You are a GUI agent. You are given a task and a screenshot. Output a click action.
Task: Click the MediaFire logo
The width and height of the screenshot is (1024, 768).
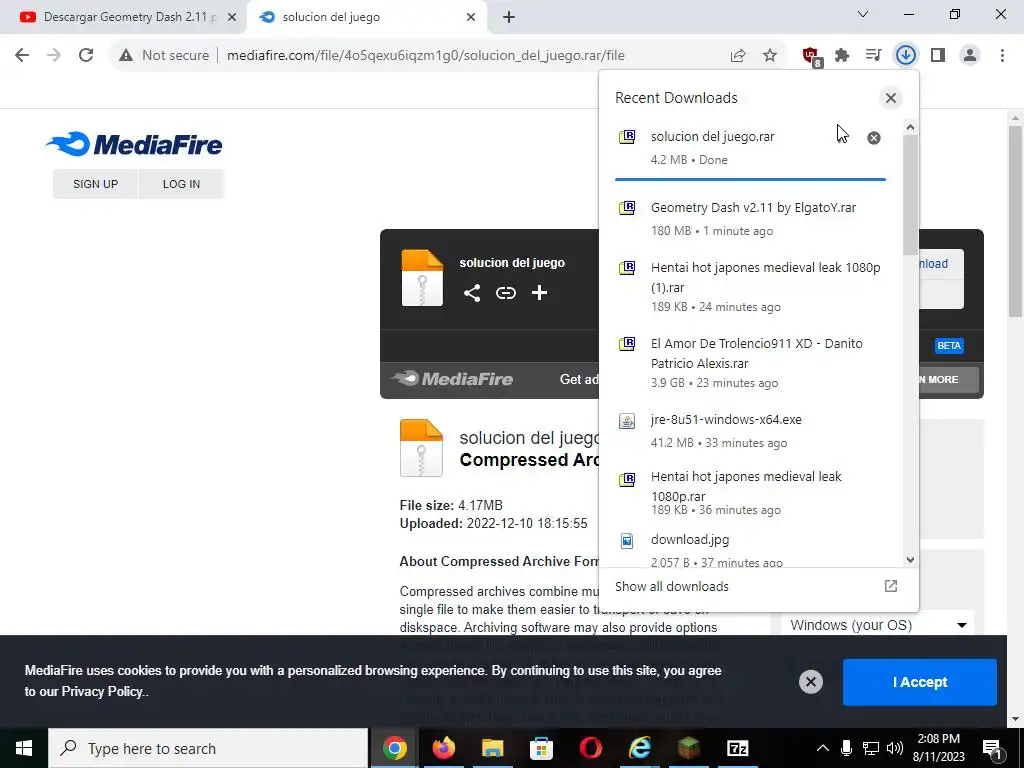pos(134,144)
